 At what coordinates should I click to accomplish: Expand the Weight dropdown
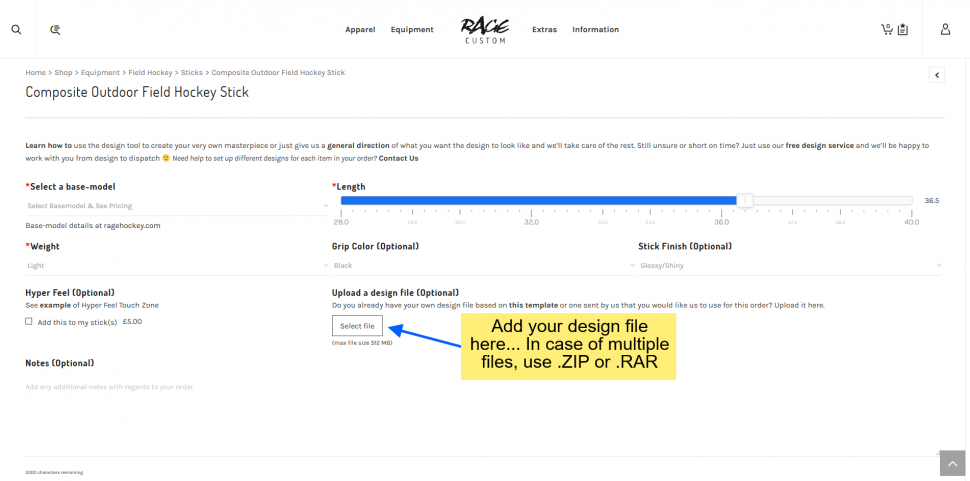(176, 266)
